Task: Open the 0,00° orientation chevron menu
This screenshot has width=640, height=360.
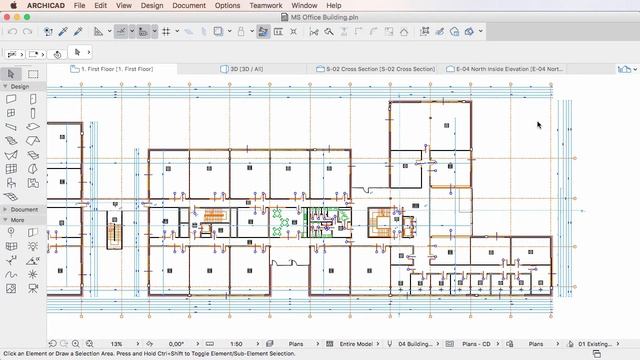Action: pos(198,344)
